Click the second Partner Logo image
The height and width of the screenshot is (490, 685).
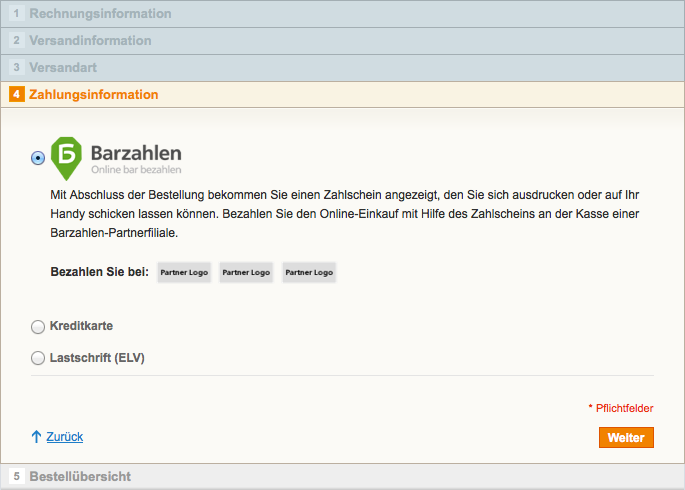(x=246, y=273)
